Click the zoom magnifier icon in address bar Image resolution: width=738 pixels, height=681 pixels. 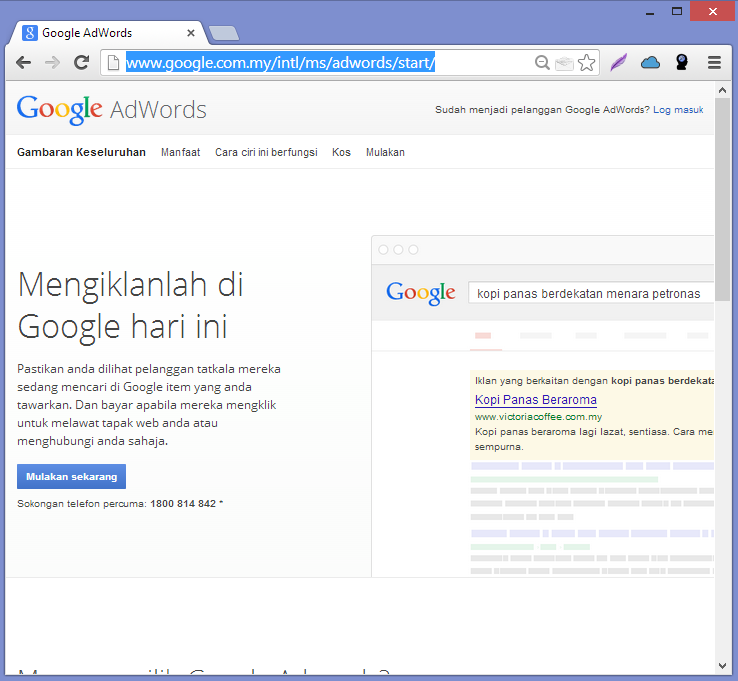point(542,63)
